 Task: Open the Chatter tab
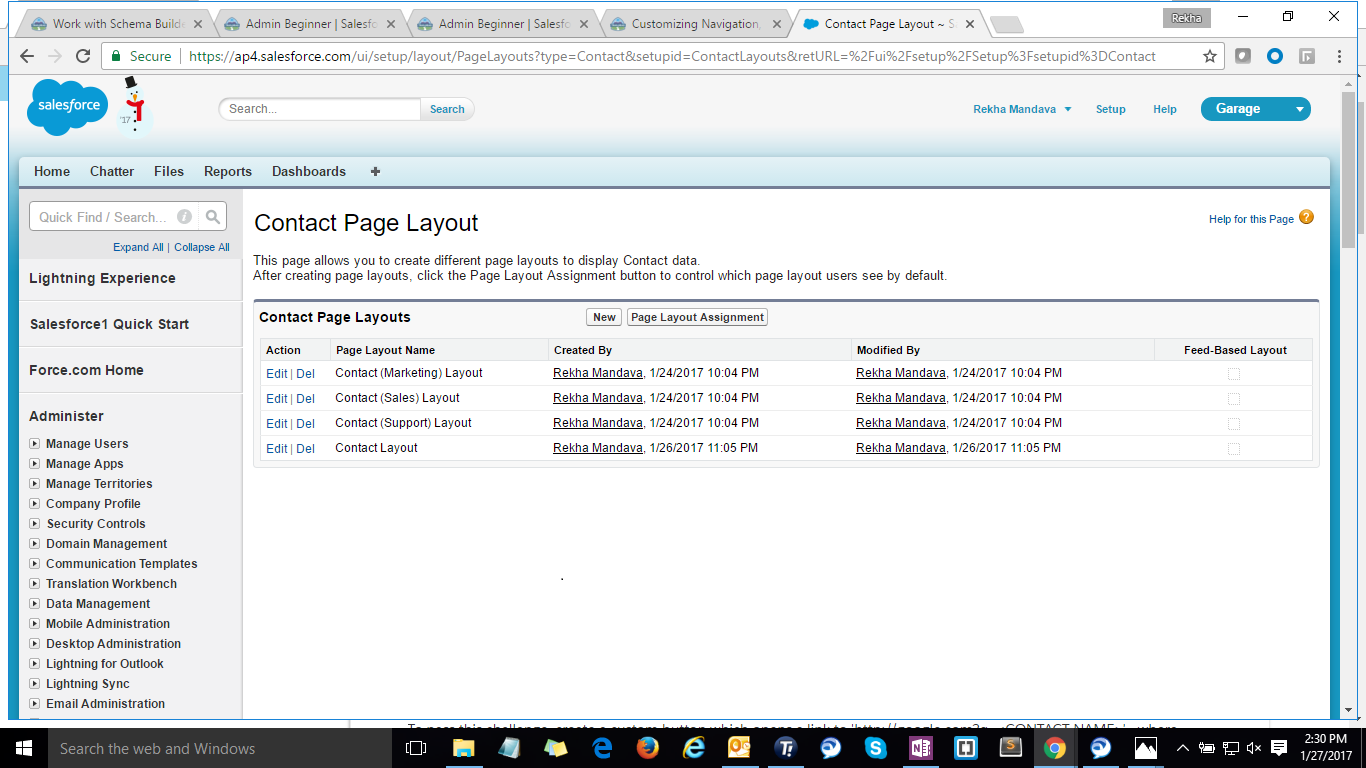click(112, 172)
